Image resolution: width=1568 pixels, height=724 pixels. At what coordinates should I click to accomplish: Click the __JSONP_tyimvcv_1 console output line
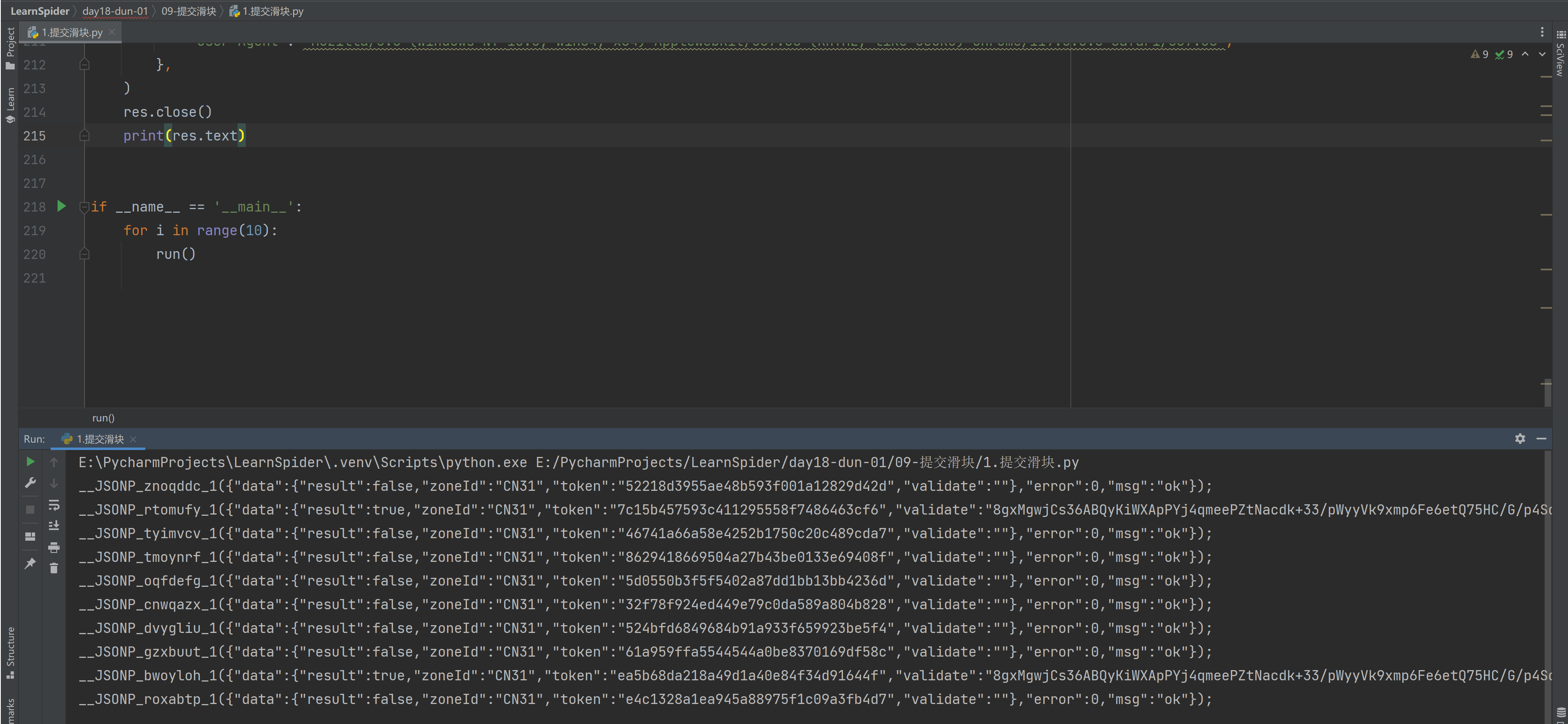point(645,533)
